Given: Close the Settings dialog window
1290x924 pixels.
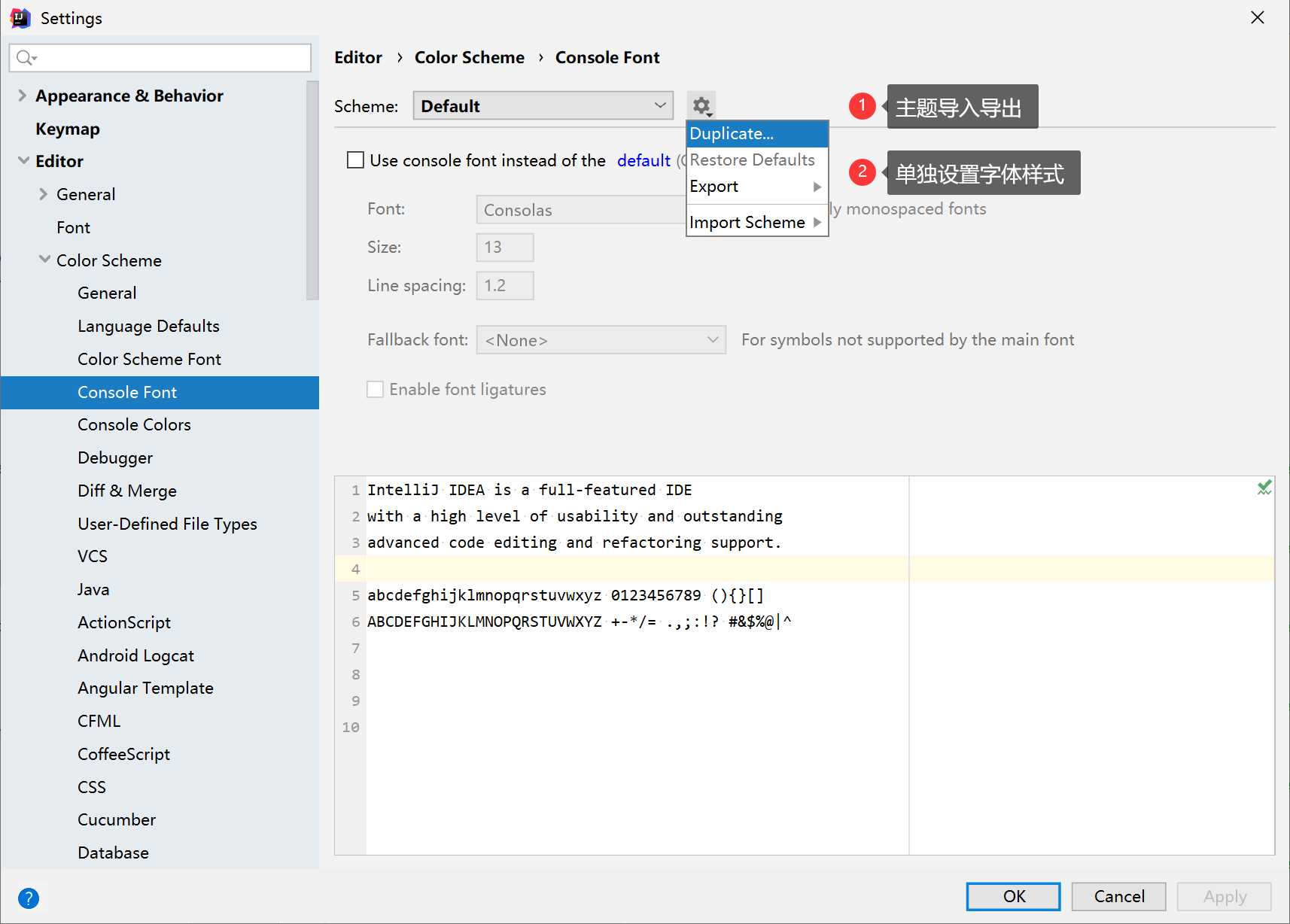Looking at the screenshot, I should 1258,17.
